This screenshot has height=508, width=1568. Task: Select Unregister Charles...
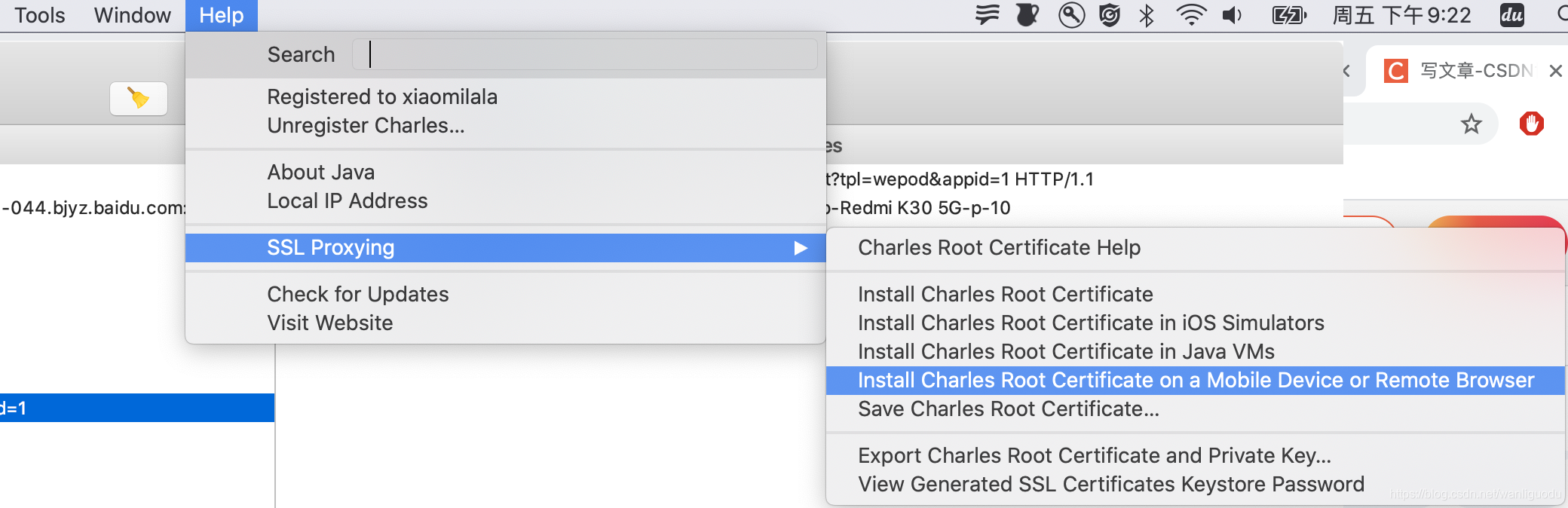coord(506,126)
